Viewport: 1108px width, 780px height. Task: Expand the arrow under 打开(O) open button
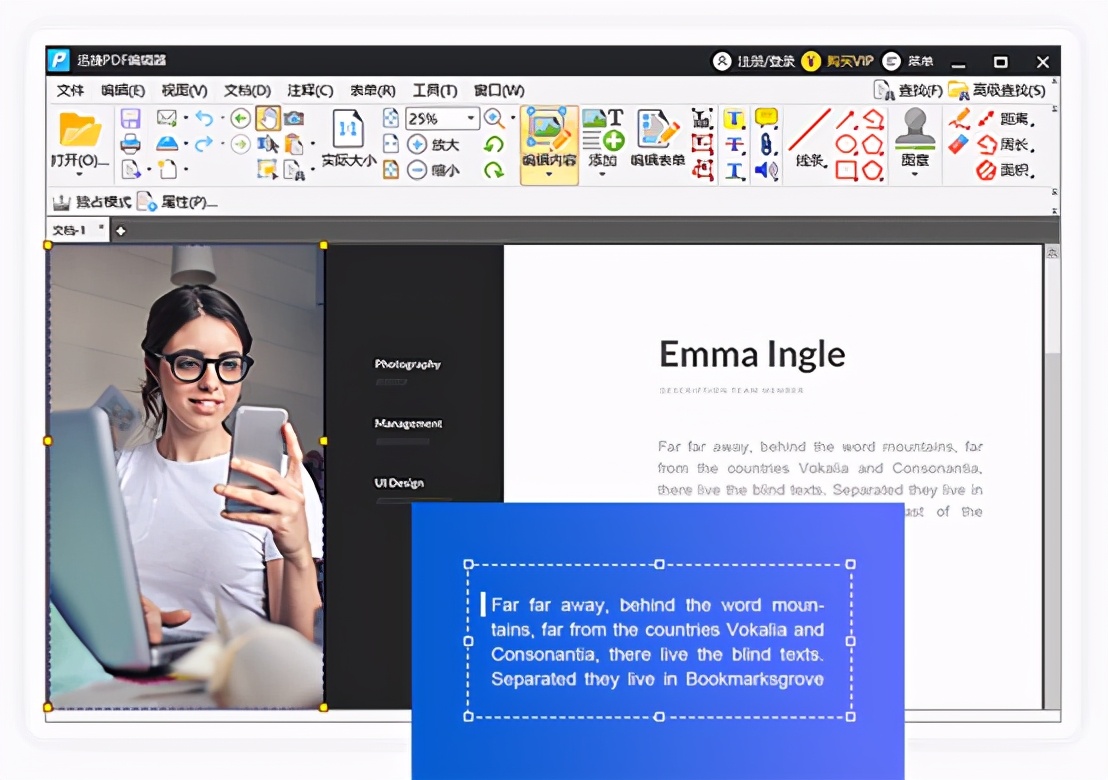[x=79, y=175]
